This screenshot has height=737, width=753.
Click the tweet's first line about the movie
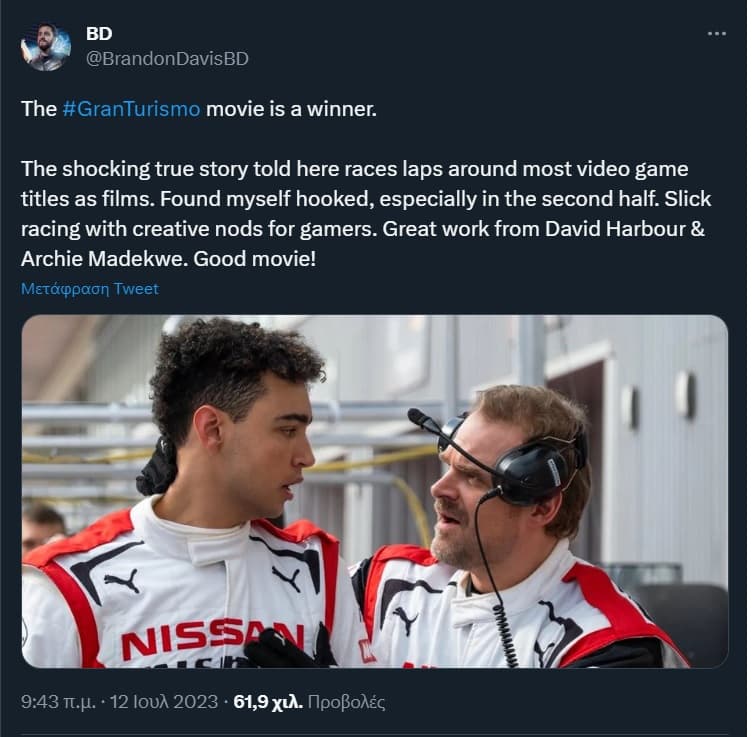[199, 109]
